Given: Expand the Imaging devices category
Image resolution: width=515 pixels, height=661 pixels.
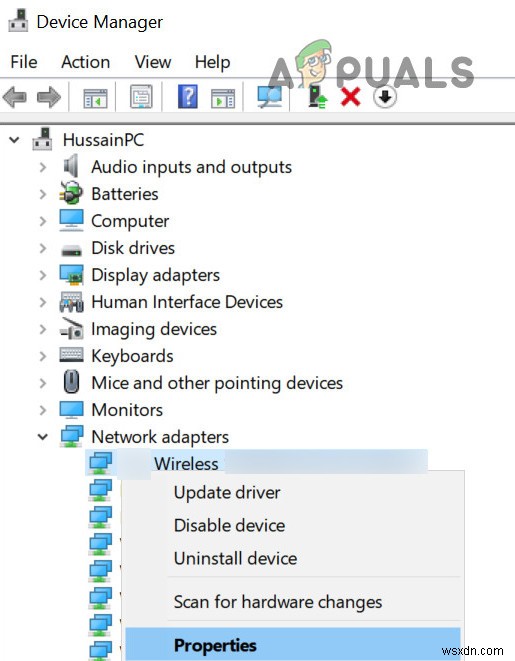Looking at the screenshot, I should 43,329.
